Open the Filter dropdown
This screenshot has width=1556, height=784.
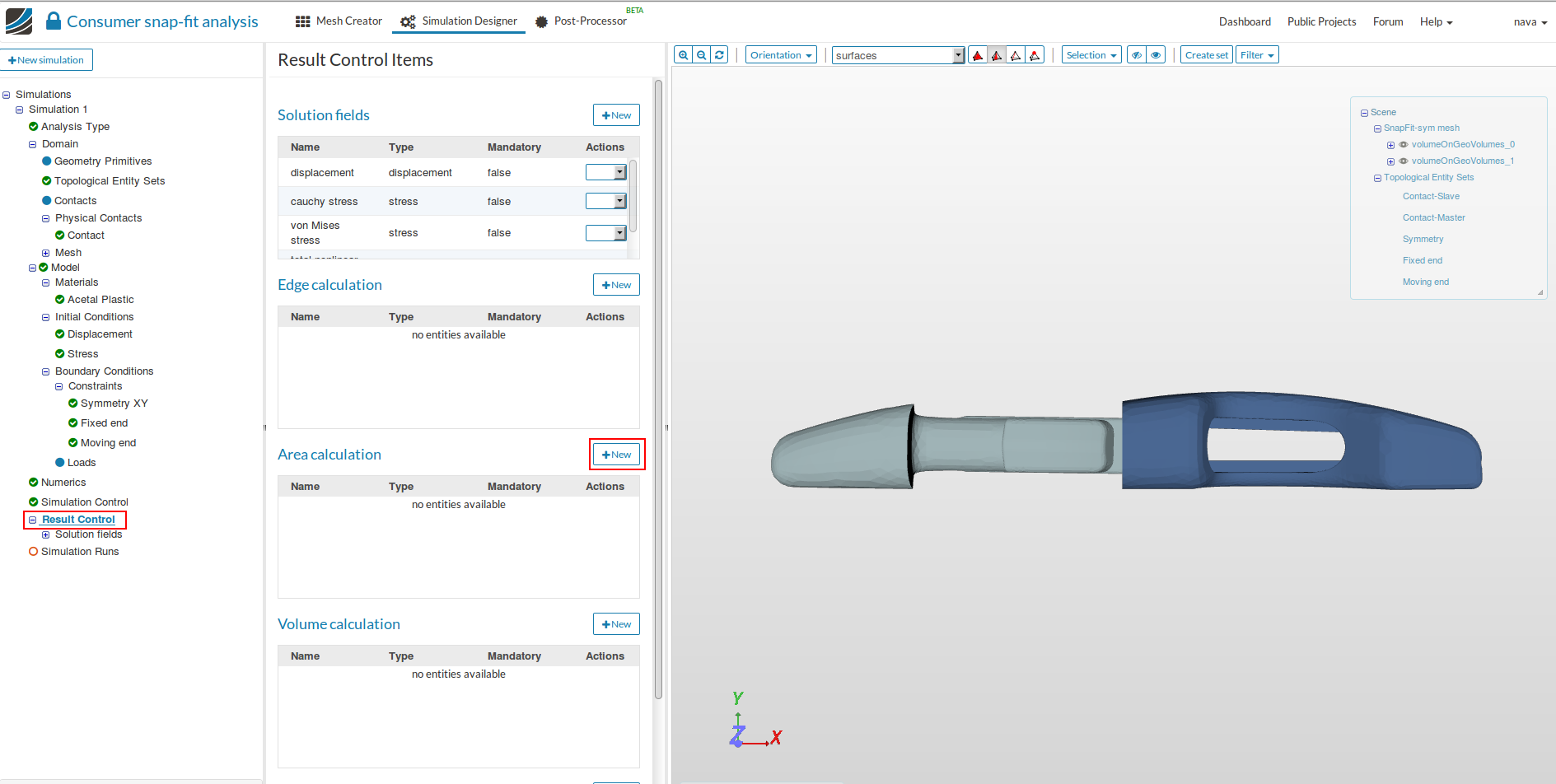pos(1257,55)
